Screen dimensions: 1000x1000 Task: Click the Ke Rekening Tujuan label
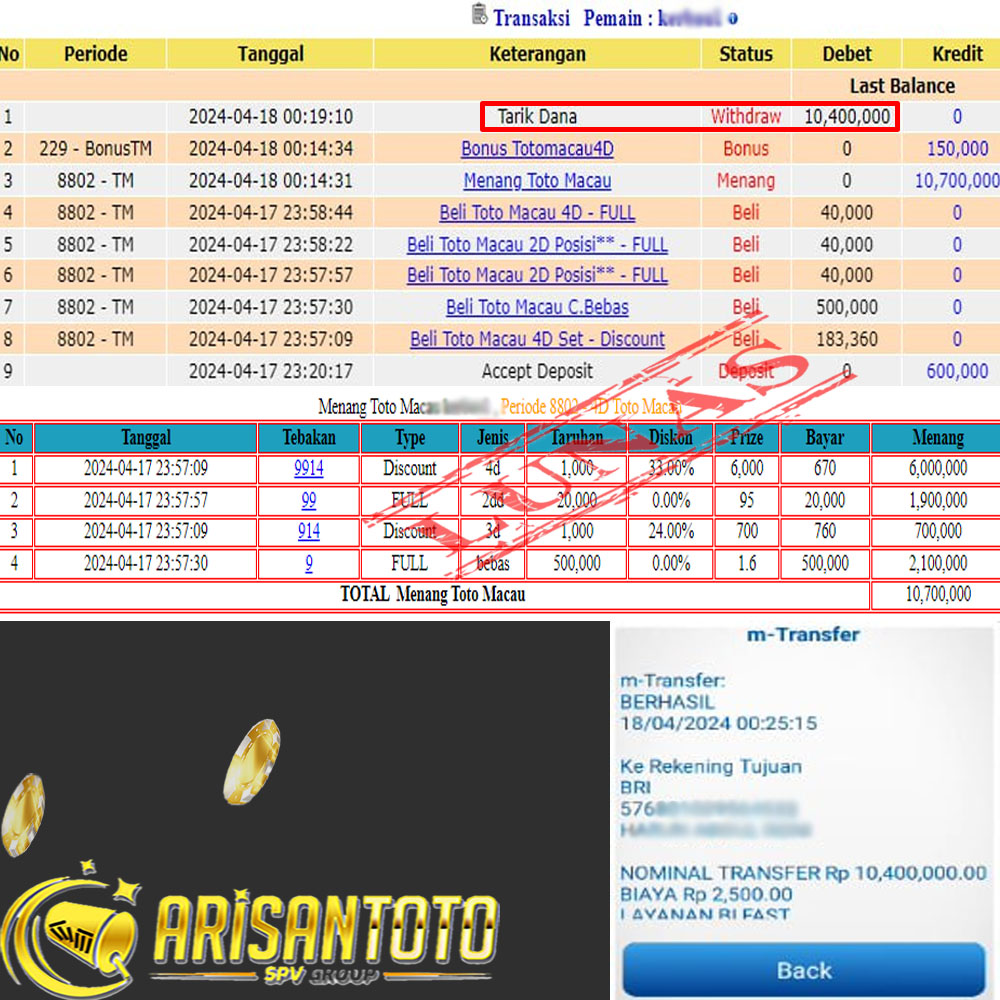[x=710, y=767]
